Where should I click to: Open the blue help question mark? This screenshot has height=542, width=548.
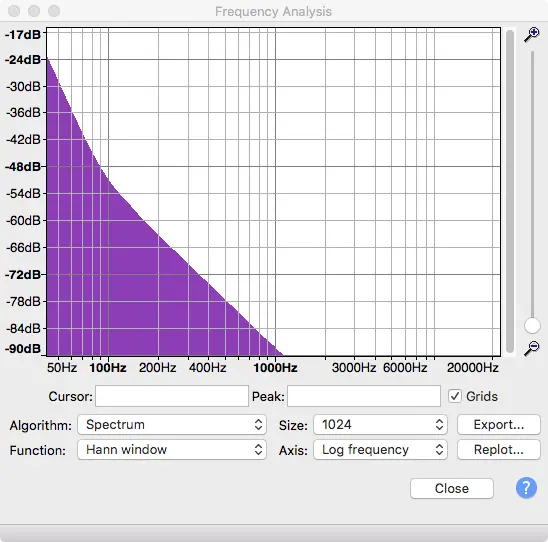pos(526,488)
